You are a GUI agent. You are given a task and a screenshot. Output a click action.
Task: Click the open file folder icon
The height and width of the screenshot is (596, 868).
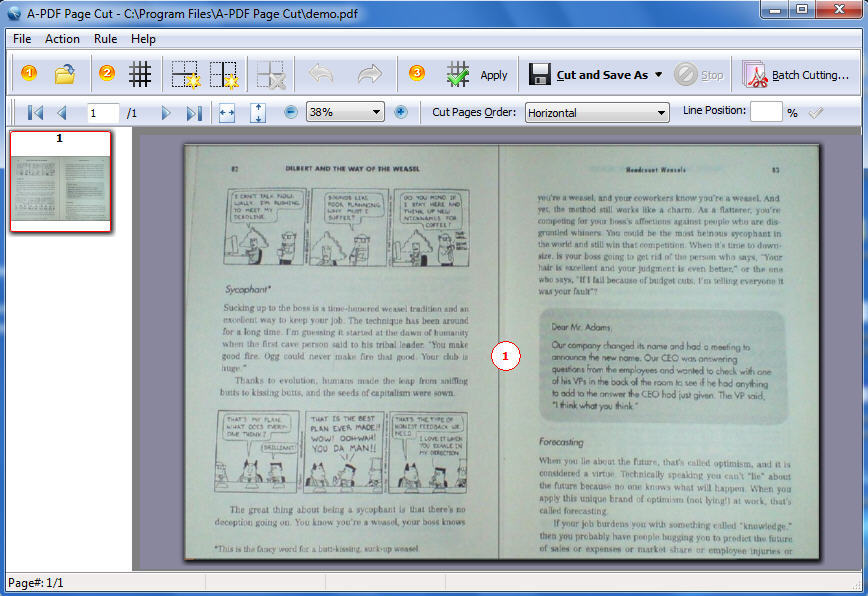point(65,74)
